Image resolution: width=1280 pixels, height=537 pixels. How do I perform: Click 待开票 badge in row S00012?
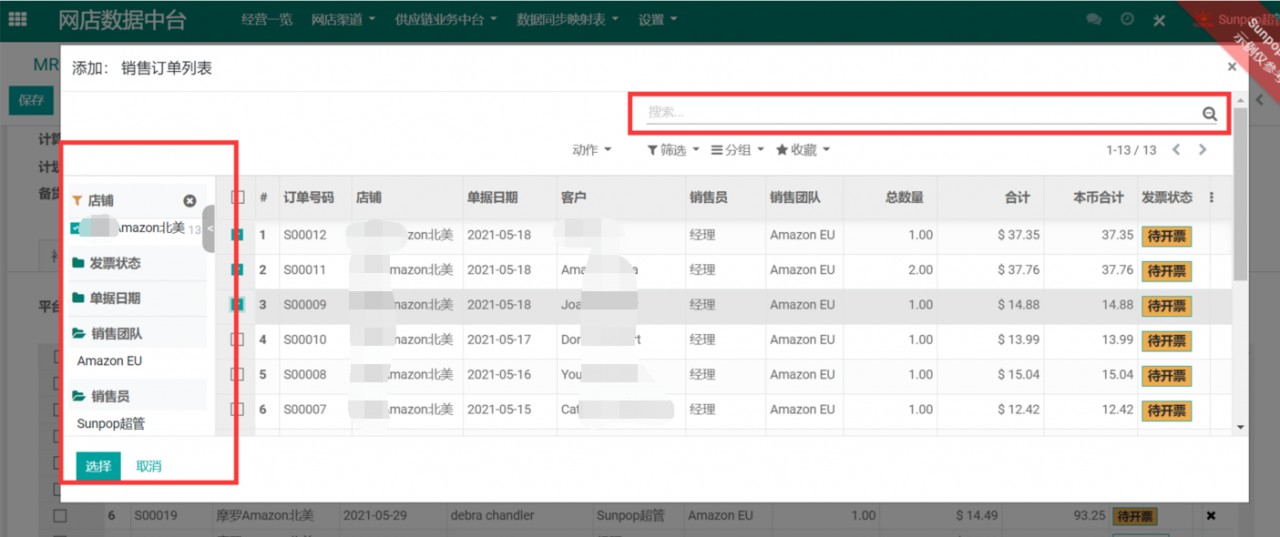pos(1166,236)
